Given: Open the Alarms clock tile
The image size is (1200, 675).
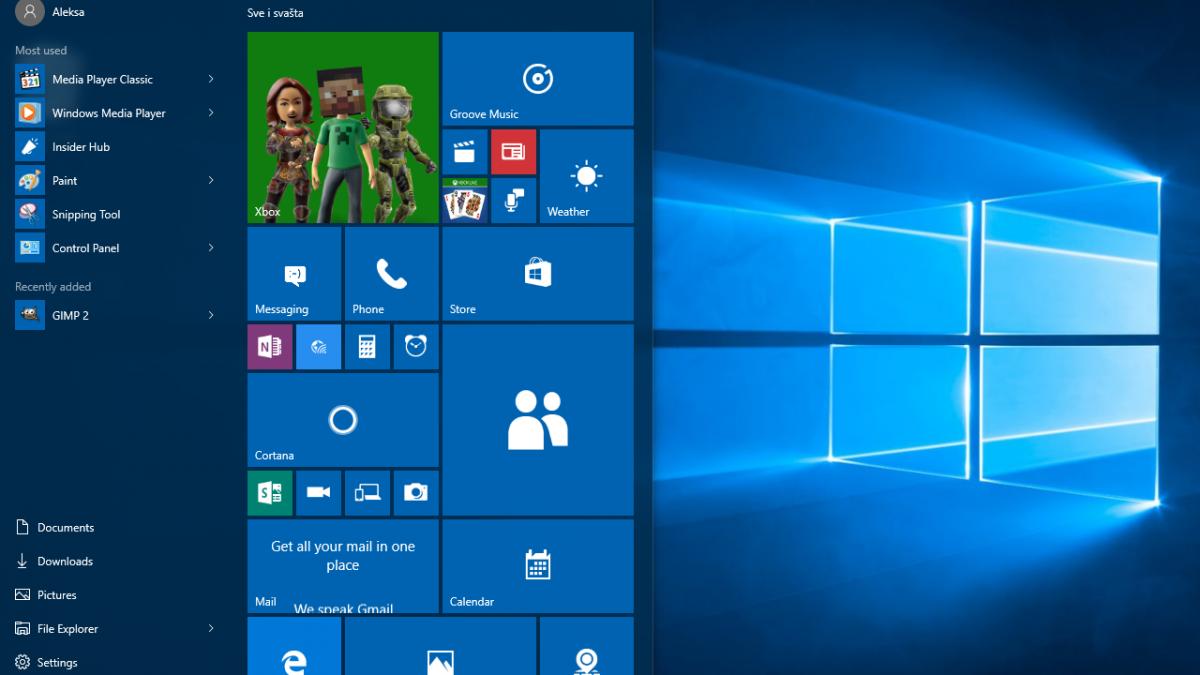Looking at the screenshot, I should click(416, 347).
